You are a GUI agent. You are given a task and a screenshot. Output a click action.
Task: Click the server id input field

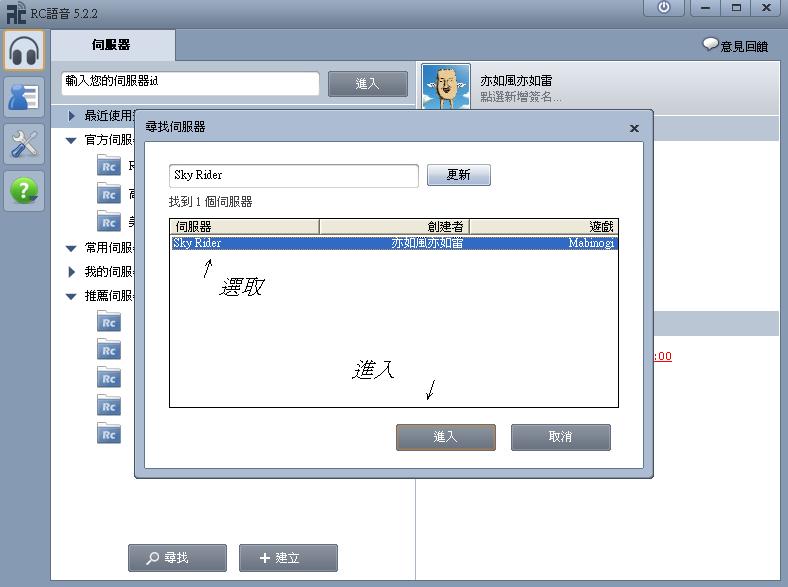click(190, 83)
